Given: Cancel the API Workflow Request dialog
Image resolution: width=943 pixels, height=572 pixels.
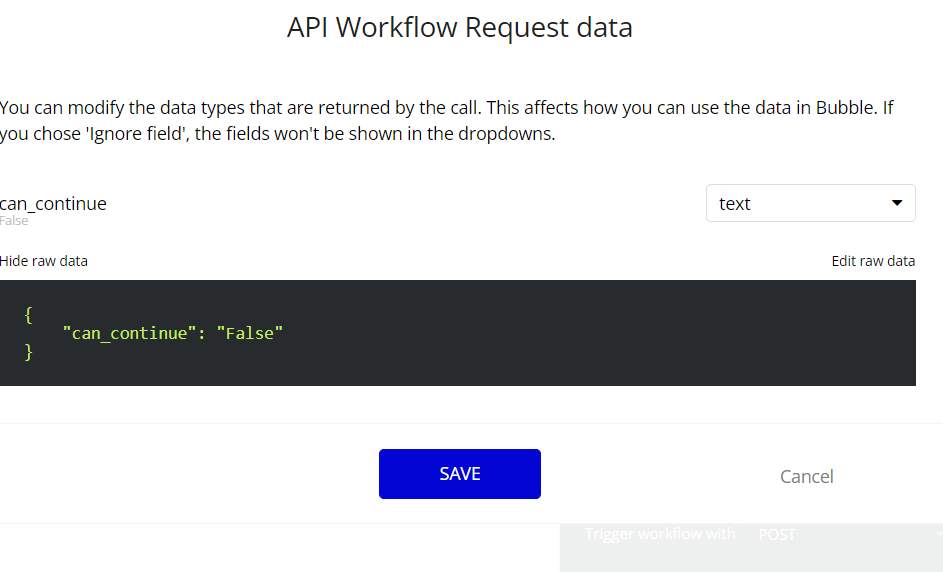Looking at the screenshot, I should coord(806,476).
